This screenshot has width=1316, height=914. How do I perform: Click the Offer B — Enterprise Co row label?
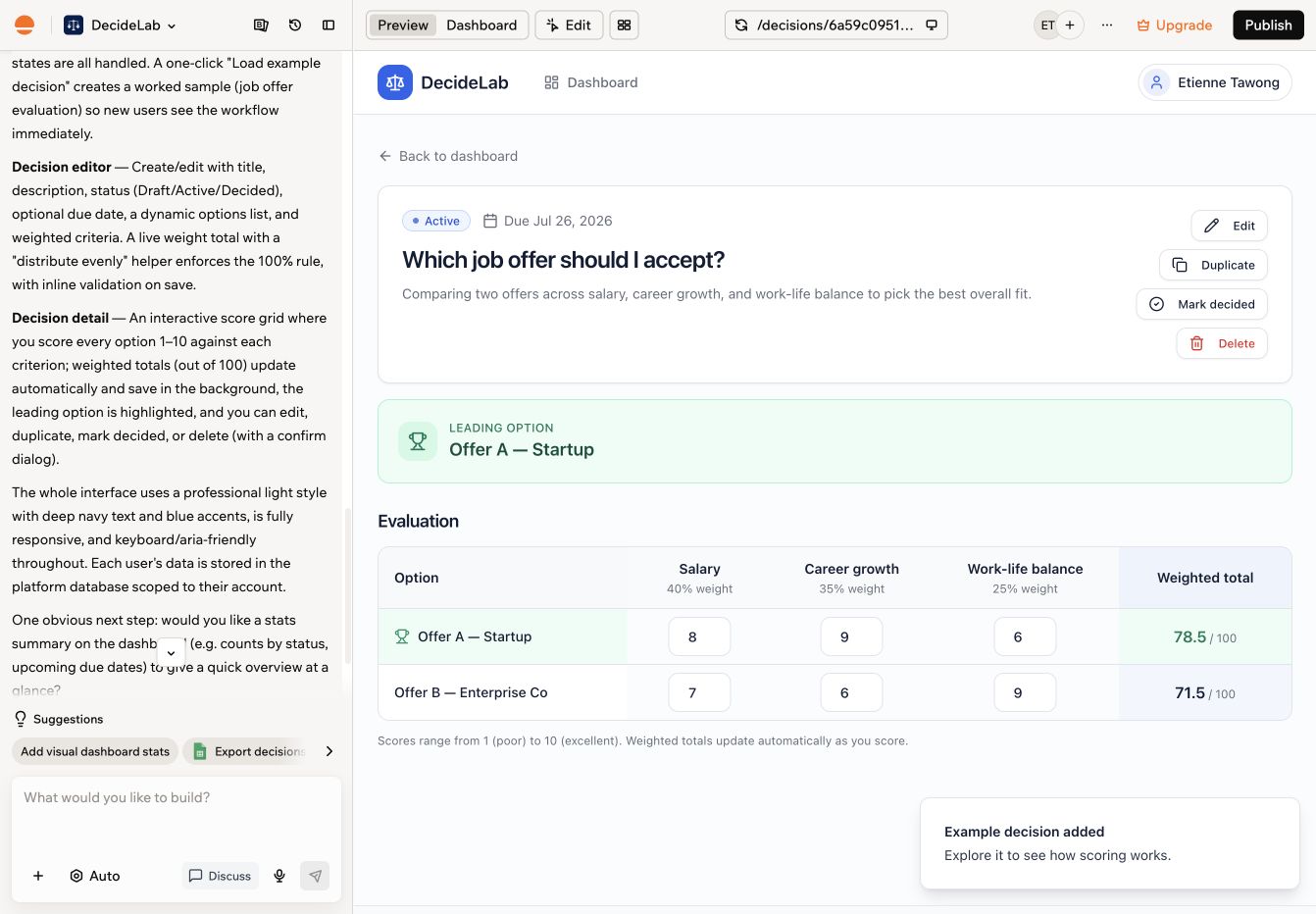(x=471, y=692)
